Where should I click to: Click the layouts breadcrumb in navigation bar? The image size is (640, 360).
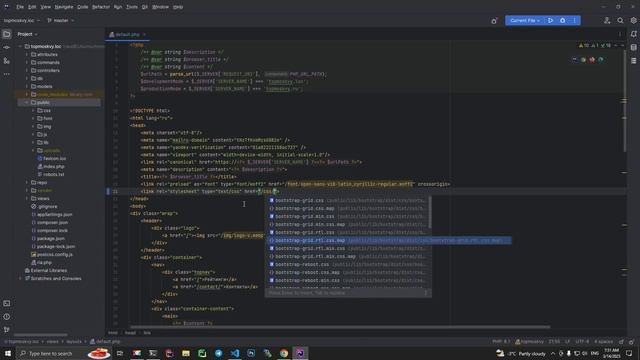74,342
